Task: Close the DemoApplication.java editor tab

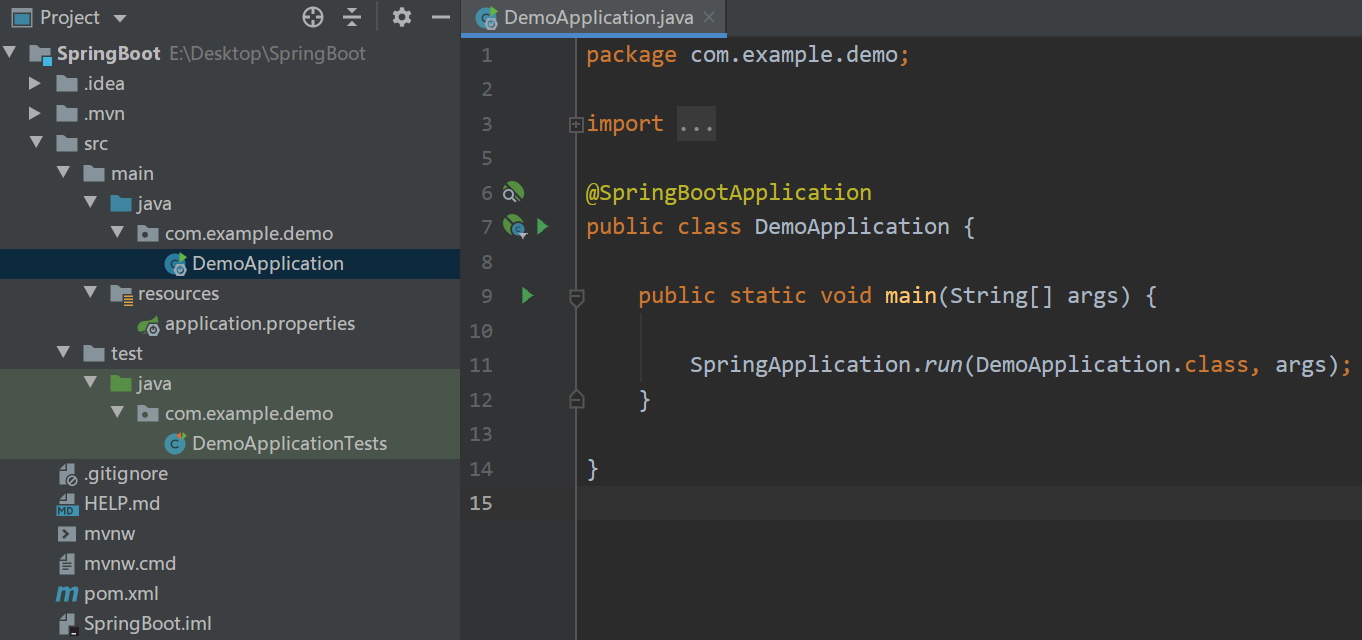Action: [710, 17]
